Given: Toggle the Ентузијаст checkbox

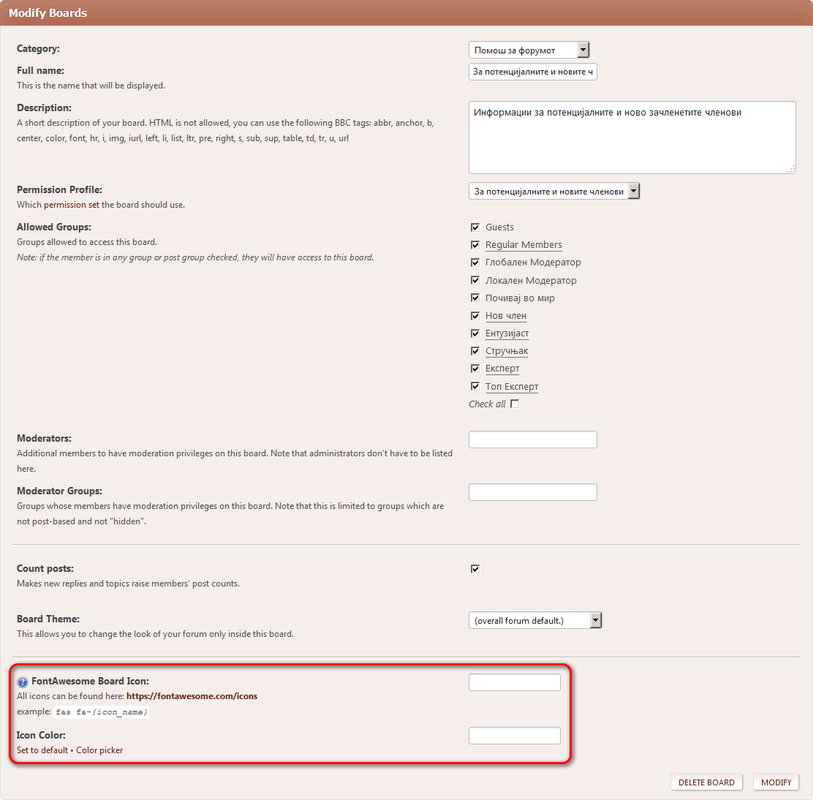Looking at the screenshot, I should click(475, 333).
